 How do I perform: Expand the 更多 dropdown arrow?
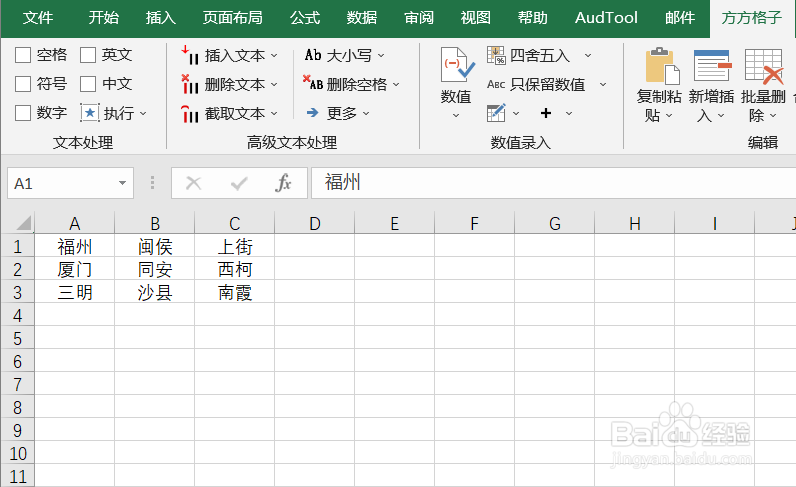point(366,113)
